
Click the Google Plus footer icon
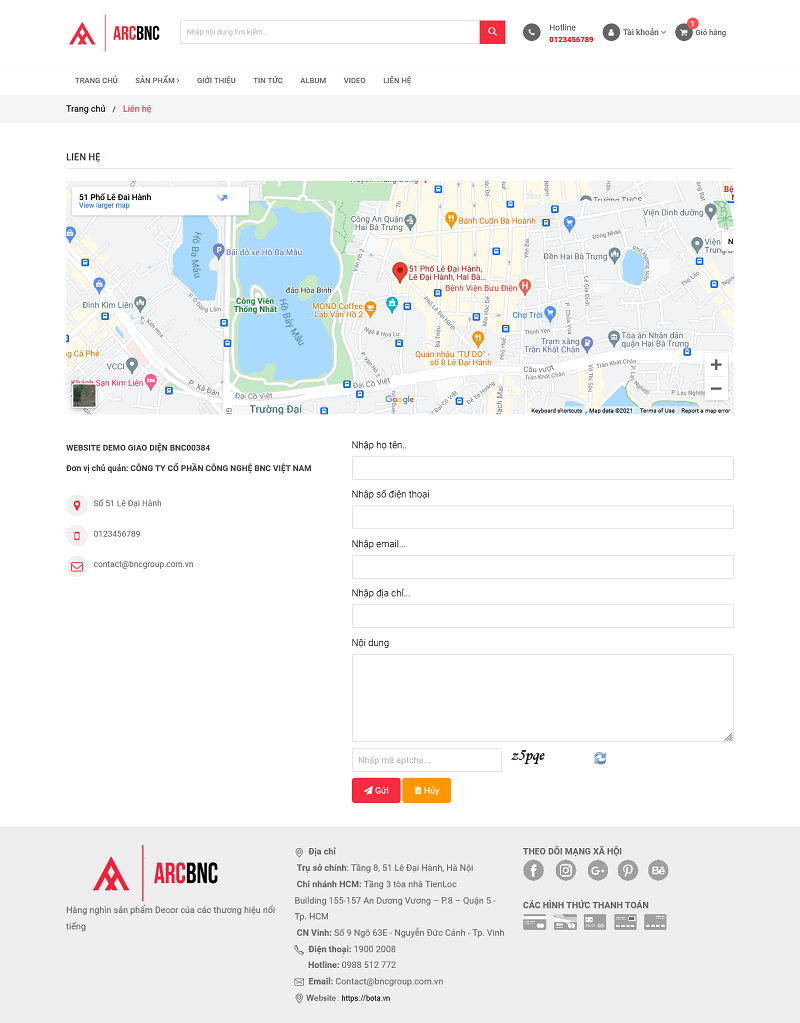click(x=597, y=870)
